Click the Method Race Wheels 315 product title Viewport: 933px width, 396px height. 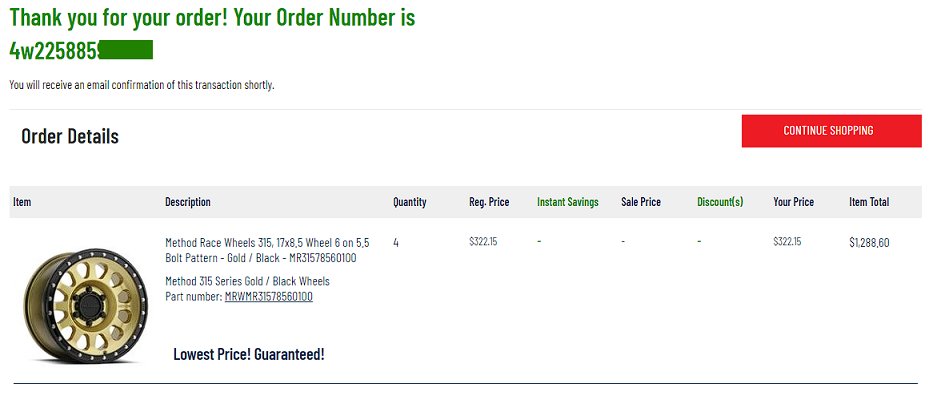(267, 250)
